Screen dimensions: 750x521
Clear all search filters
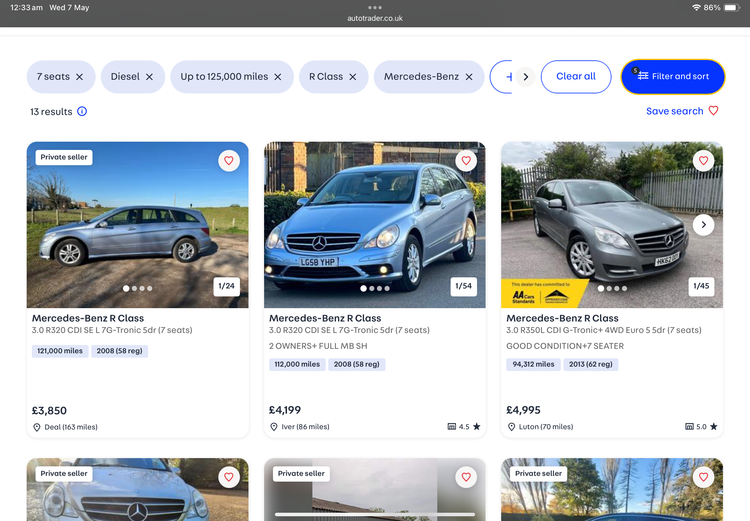(576, 77)
